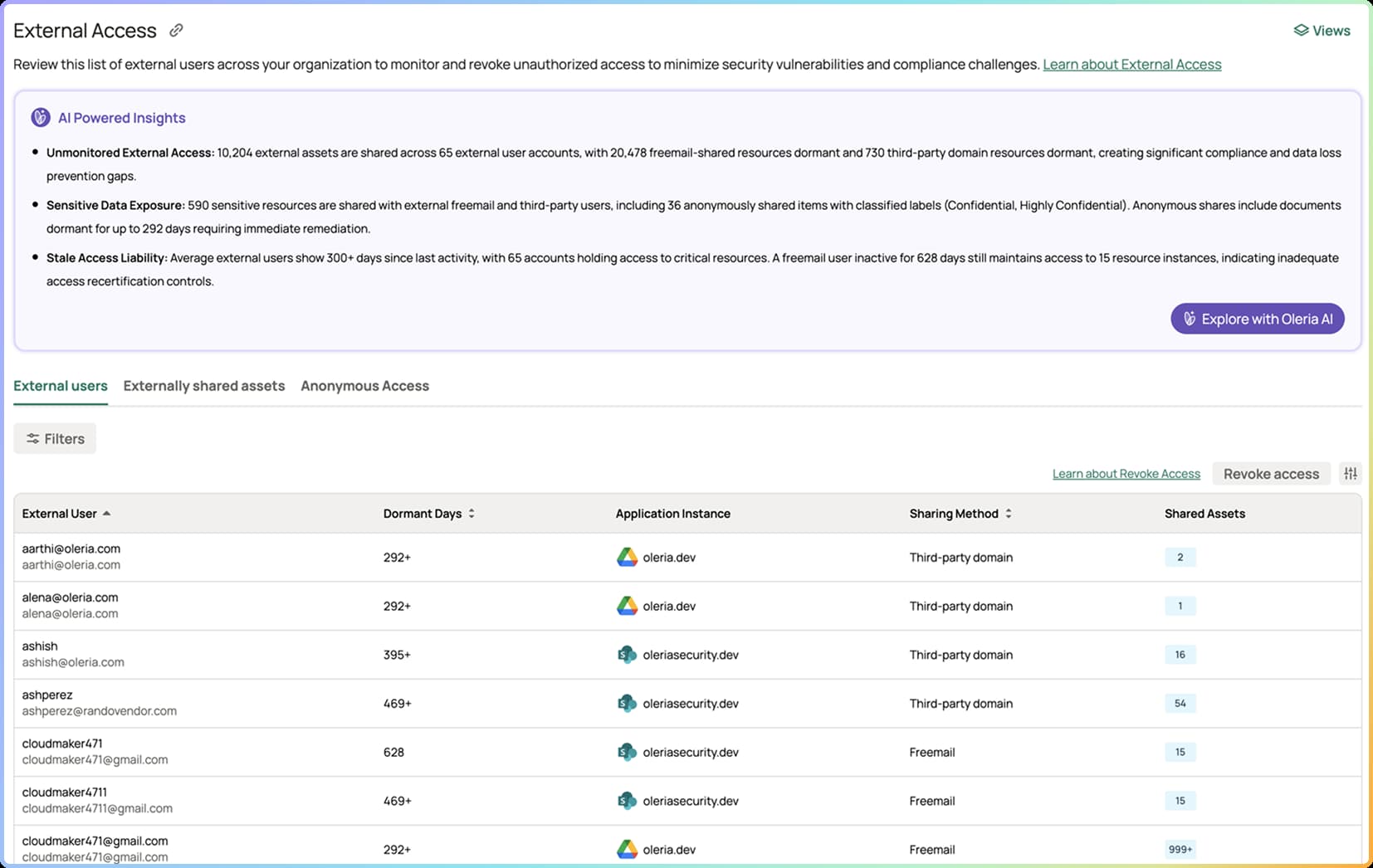The image size is (1373, 868).
Task: Click SharePoint icon in cloudmaker4711 row
Action: click(627, 801)
